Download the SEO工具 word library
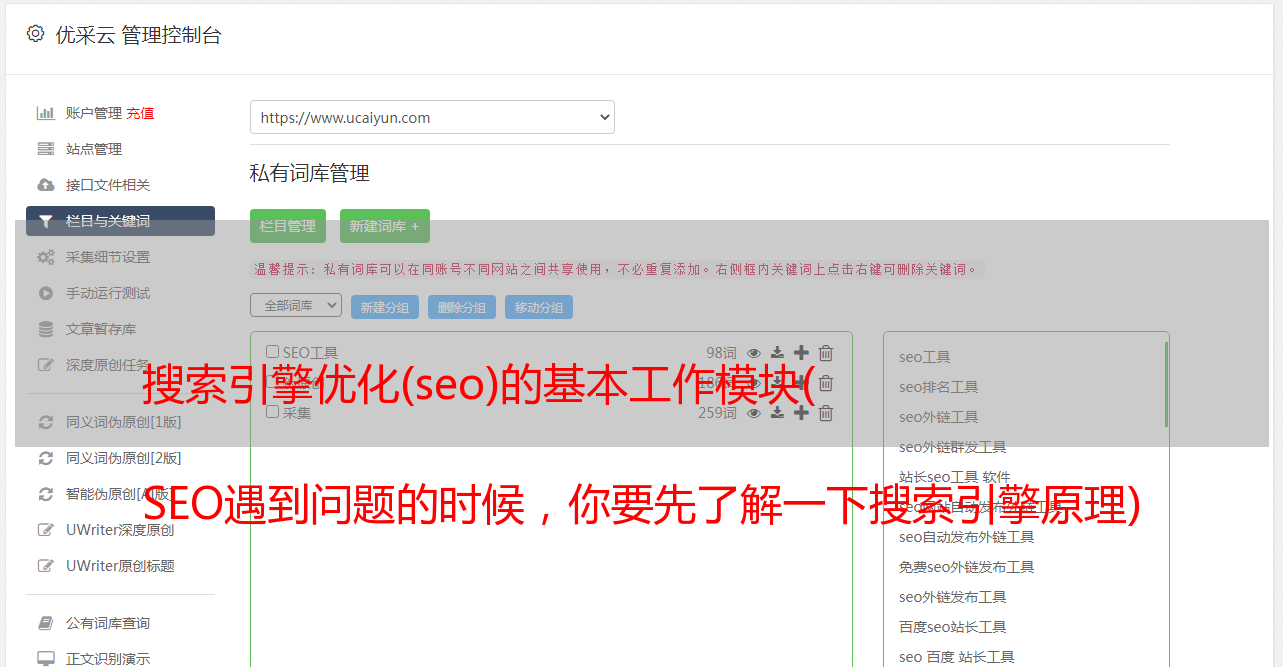The width and height of the screenshot is (1283, 667). coord(777,353)
